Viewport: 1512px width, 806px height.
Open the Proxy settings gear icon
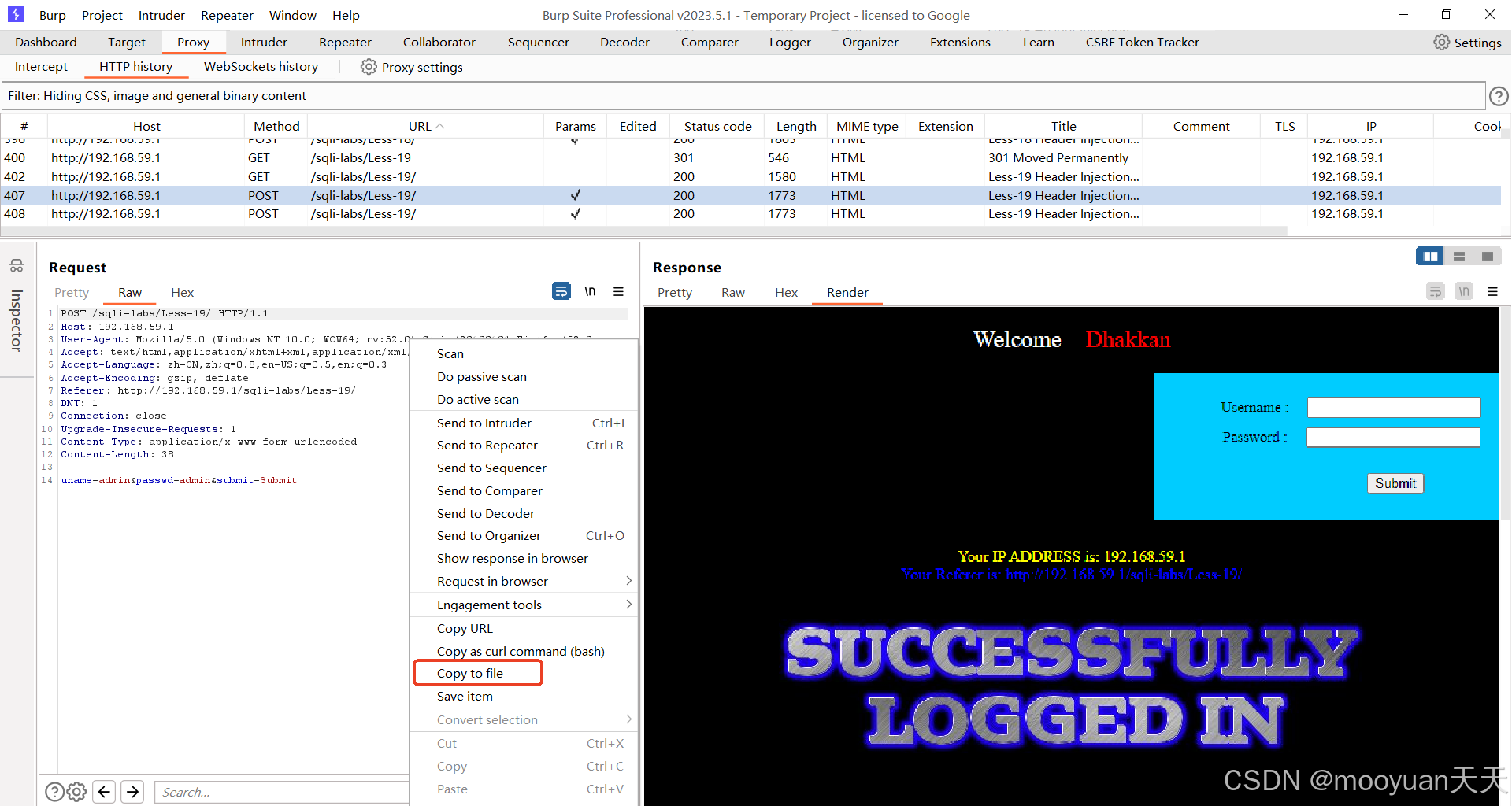pyautogui.click(x=369, y=67)
